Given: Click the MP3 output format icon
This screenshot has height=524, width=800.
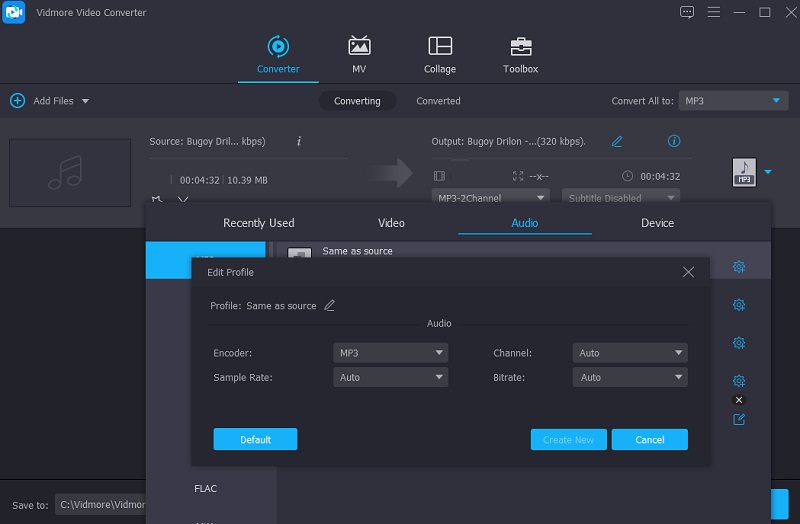Looking at the screenshot, I should click(x=743, y=172).
